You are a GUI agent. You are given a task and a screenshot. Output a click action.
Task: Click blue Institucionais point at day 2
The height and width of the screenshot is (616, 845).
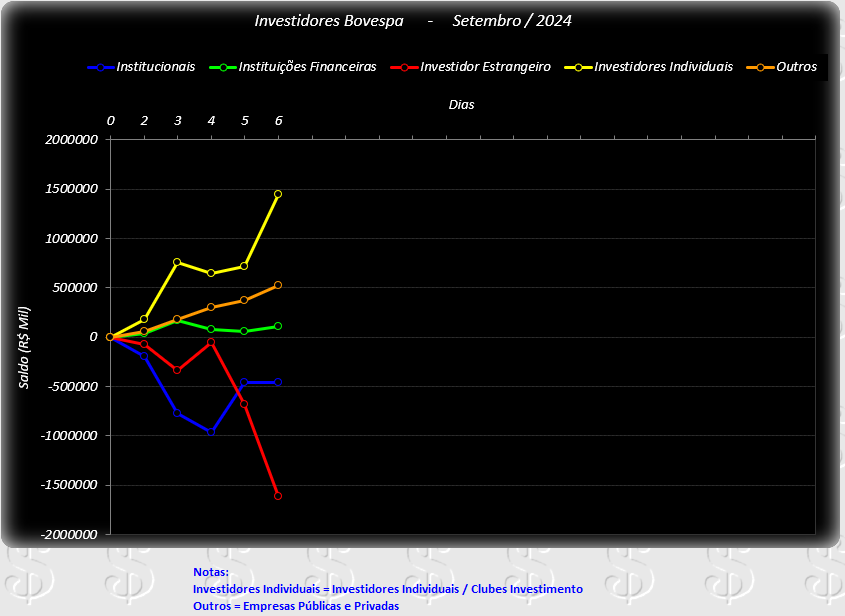tap(144, 356)
